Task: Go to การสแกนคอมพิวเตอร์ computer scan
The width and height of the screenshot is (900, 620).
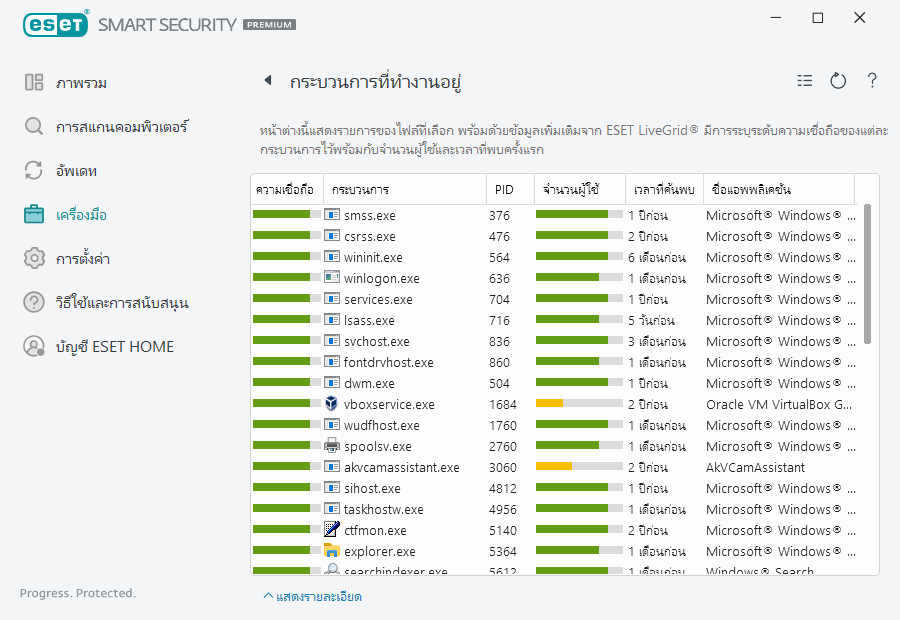Action: click(121, 127)
